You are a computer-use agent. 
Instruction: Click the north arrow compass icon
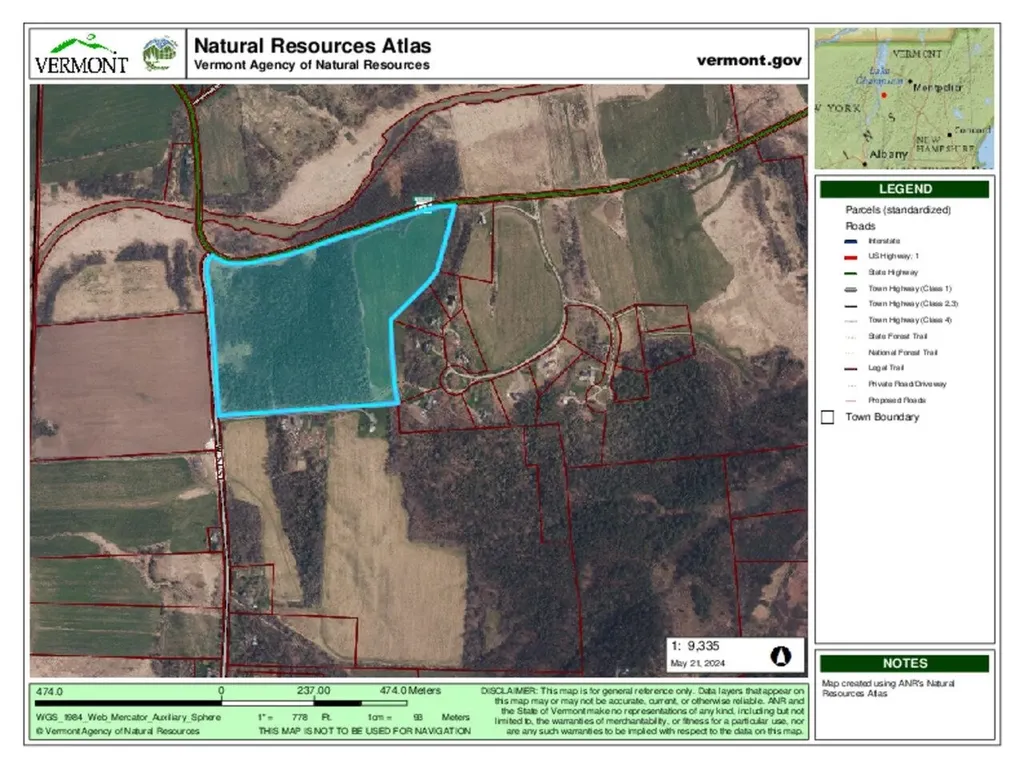click(x=782, y=656)
